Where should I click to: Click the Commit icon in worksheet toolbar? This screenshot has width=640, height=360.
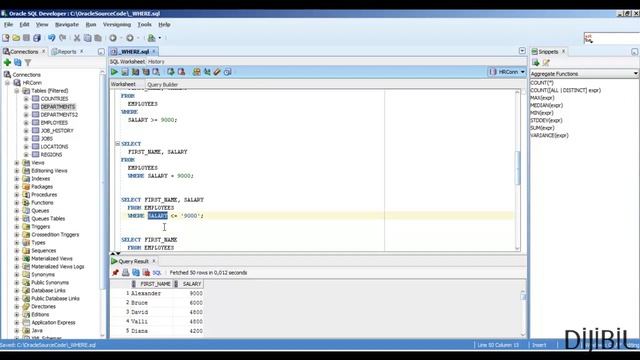point(171,72)
